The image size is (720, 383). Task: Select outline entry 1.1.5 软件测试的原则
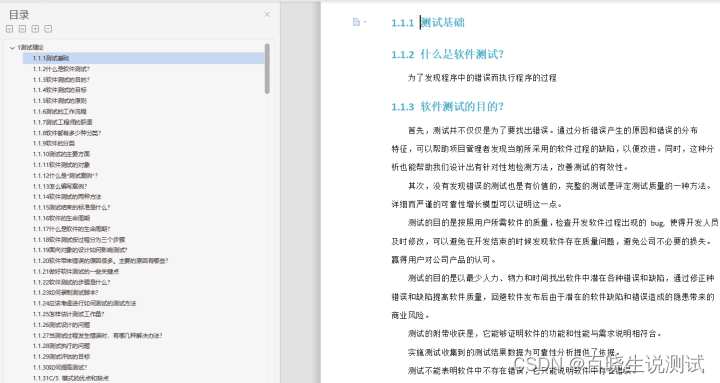click(x=60, y=101)
